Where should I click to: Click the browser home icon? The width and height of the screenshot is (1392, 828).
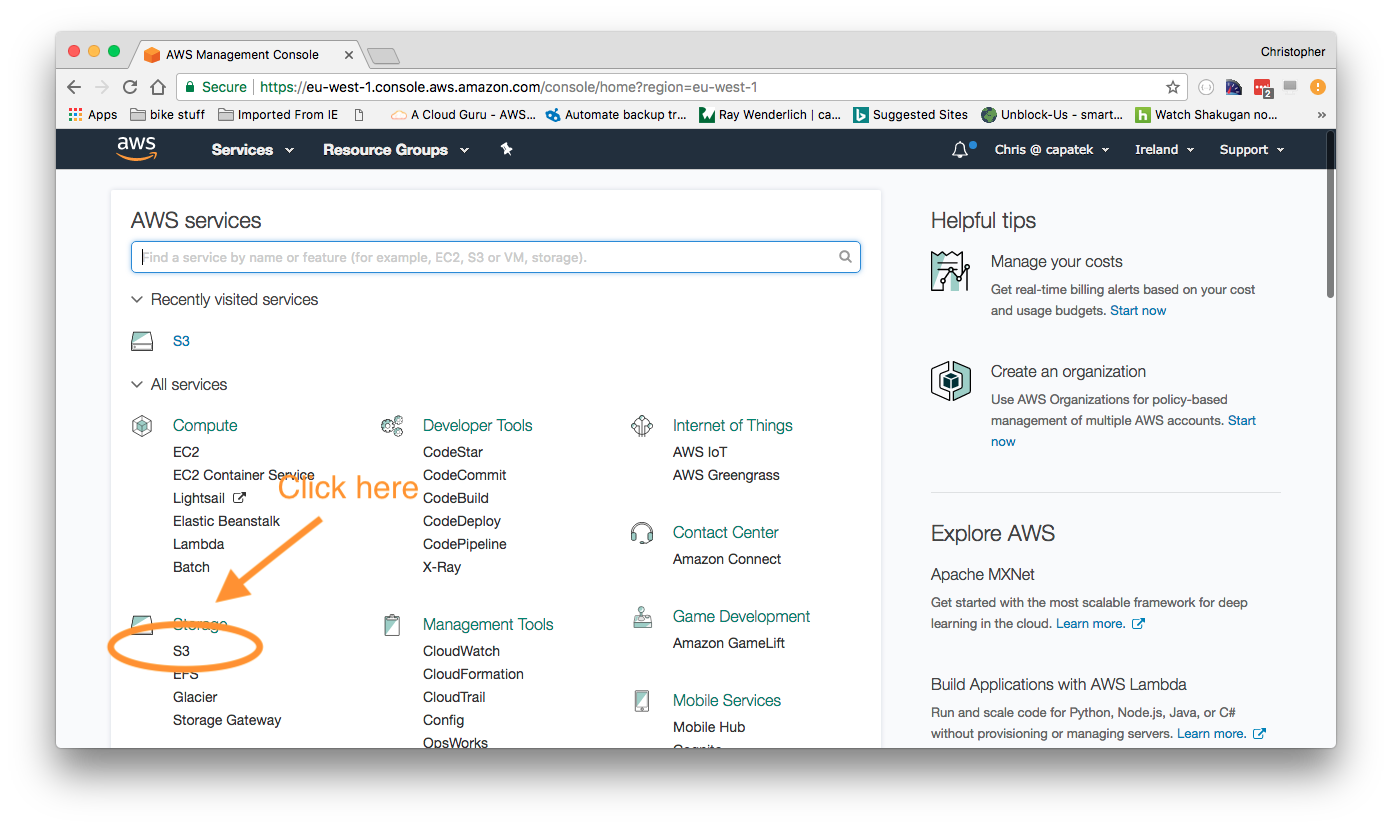point(158,87)
